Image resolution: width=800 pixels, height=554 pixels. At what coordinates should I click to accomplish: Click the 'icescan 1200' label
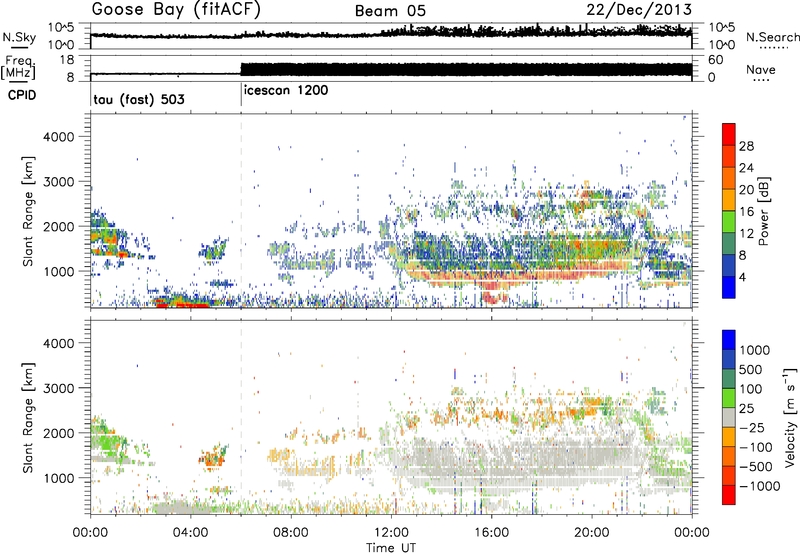point(286,90)
